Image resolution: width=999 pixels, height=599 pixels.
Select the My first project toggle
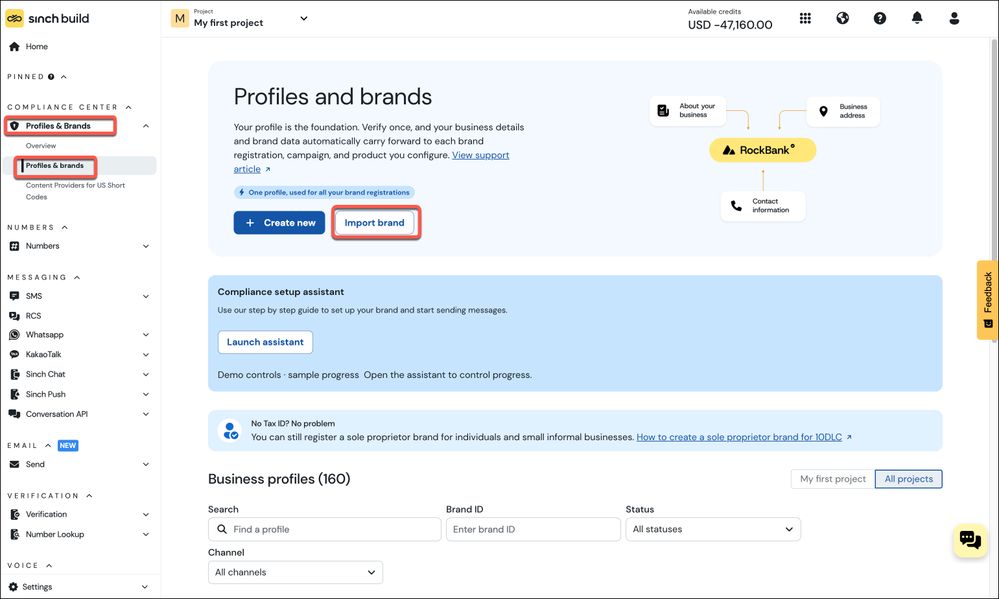click(x=833, y=479)
